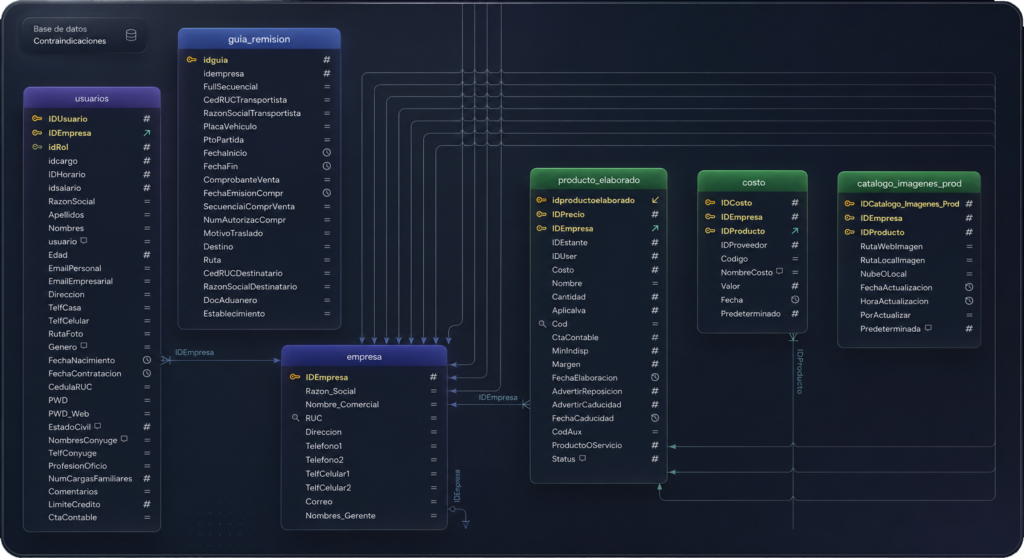Click the database icon beside Base de datos
The height and width of the screenshot is (558, 1024).
pos(131,35)
